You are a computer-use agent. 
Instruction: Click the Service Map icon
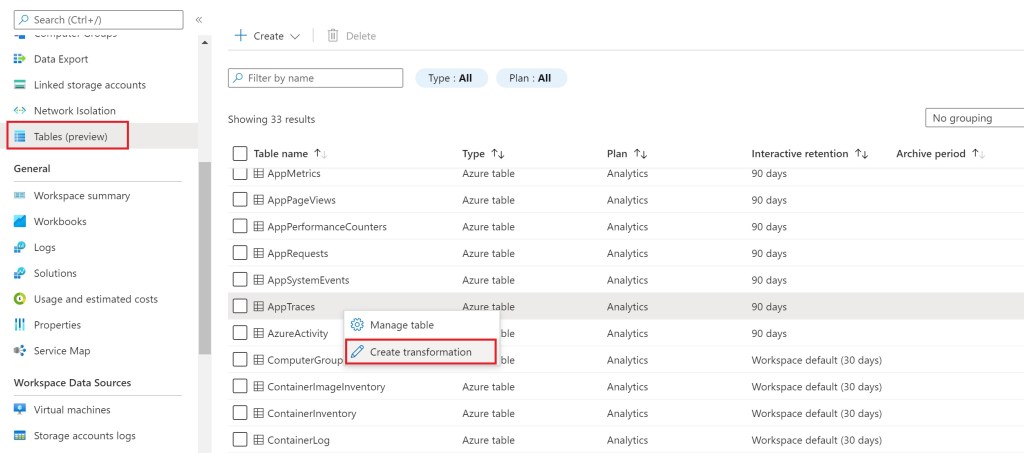pyautogui.click(x=20, y=351)
